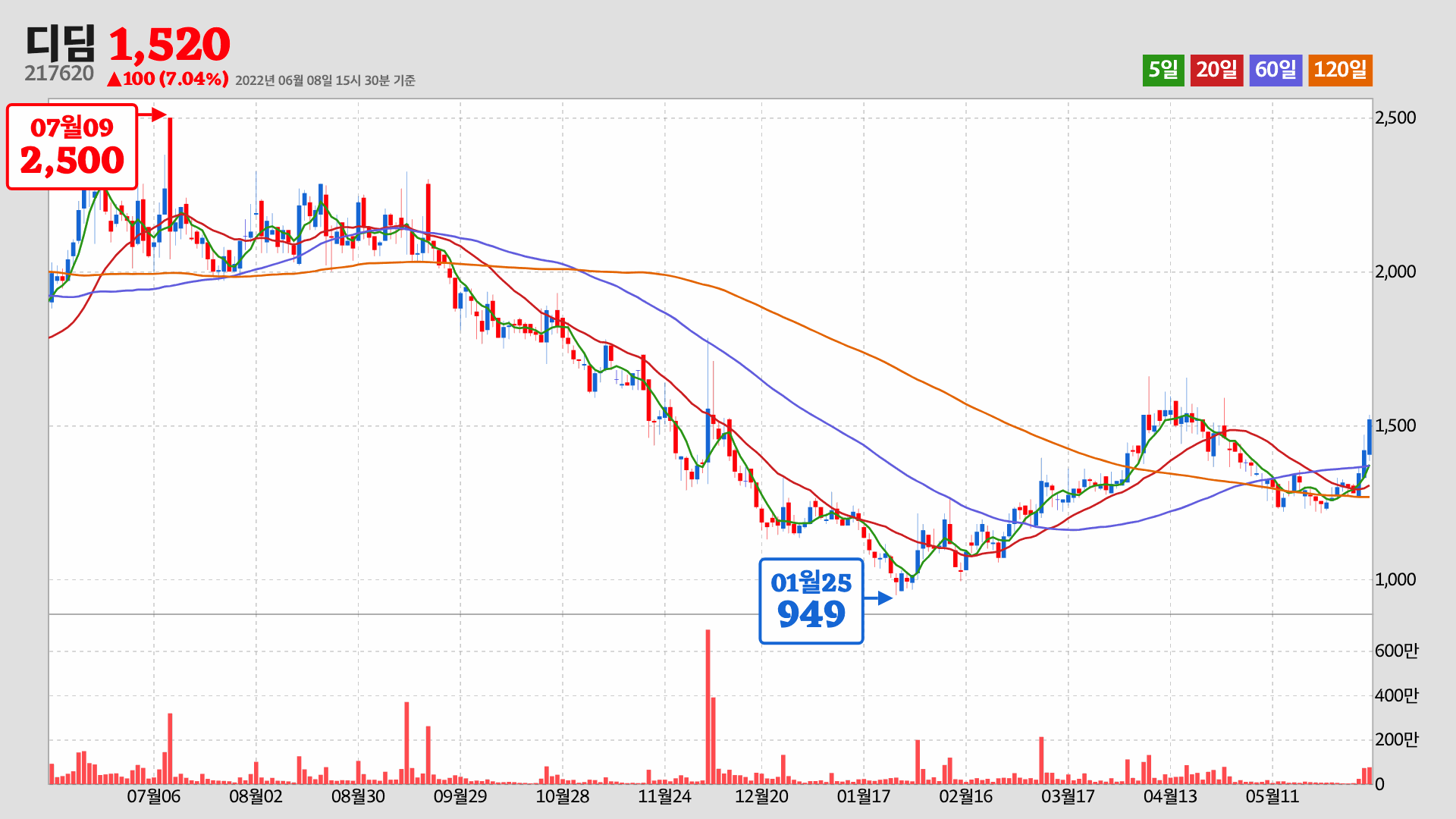Click the 120일 moving average legend badge
The width and height of the screenshot is (1456, 819).
pyautogui.click(x=1340, y=71)
